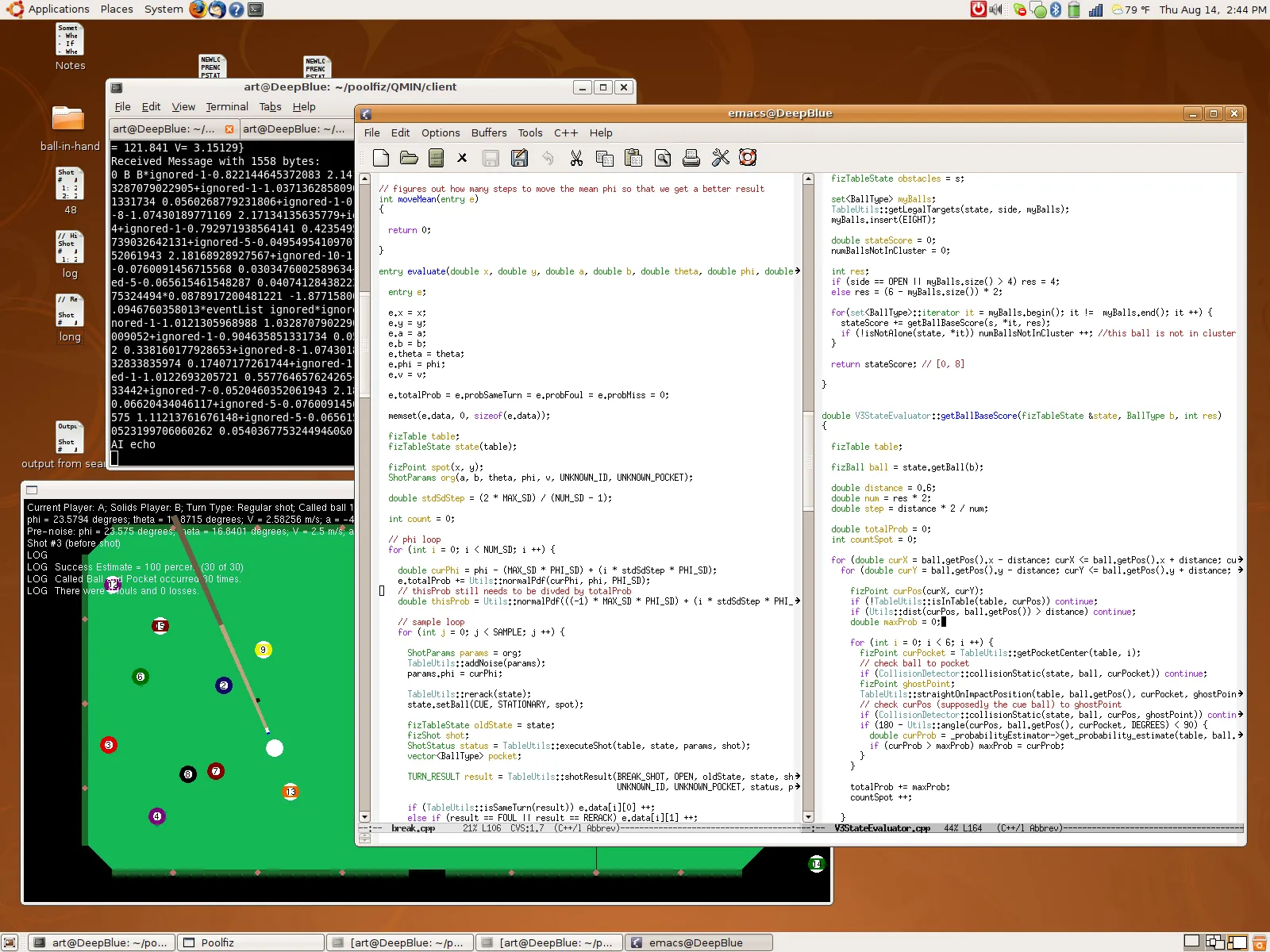1270x952 pixels.
Task: Click the clipboard paste icon
Action: pos(633,158)
